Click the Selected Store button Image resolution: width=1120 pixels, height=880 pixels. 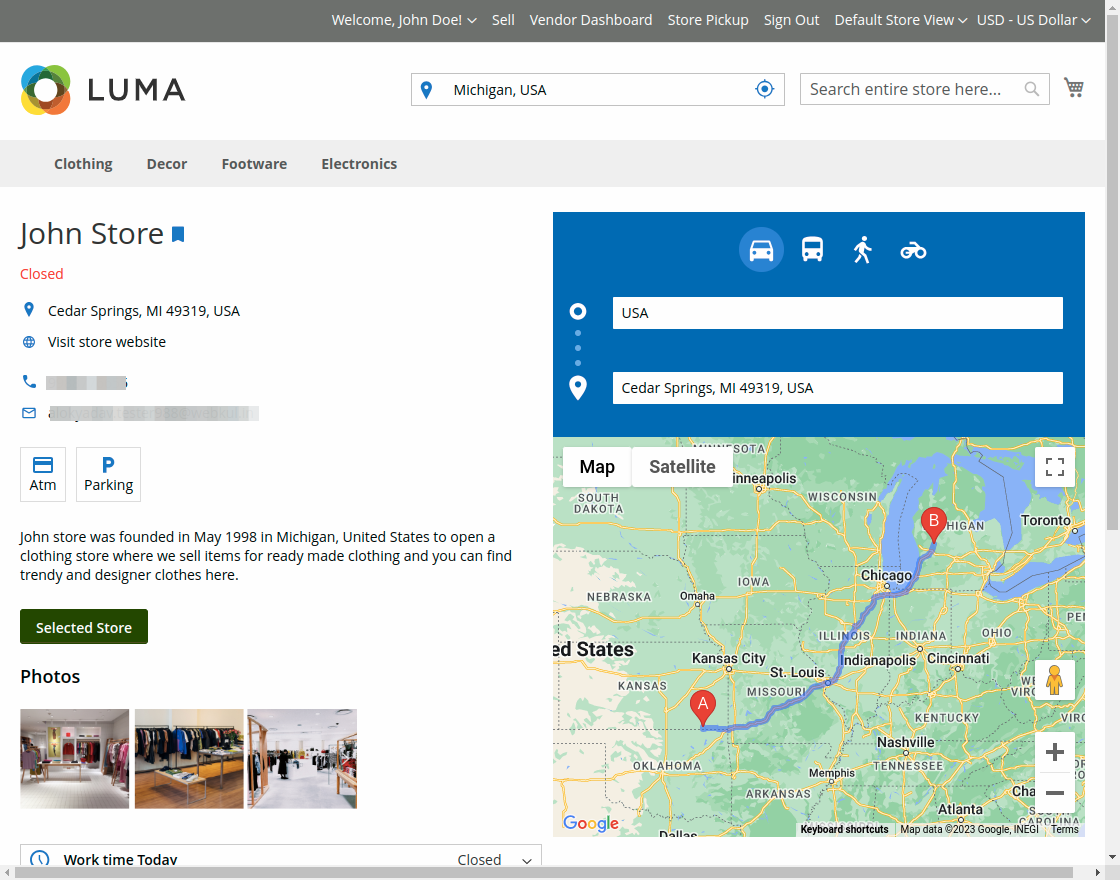click(x=84, y=626)
